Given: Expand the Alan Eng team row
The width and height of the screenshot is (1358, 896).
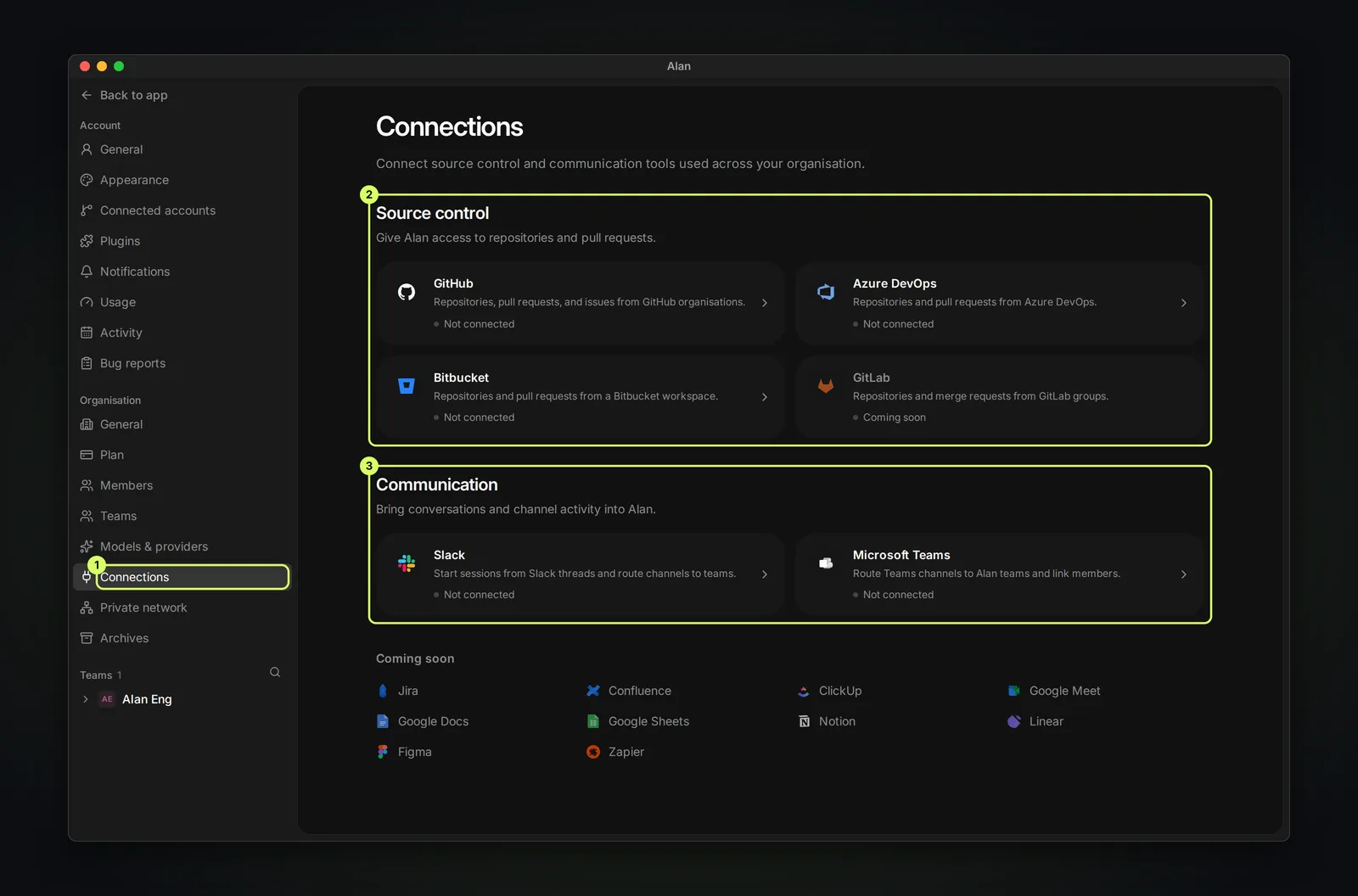Looking at the screenshot, I should pyautogui.click(x=85, y=699).
